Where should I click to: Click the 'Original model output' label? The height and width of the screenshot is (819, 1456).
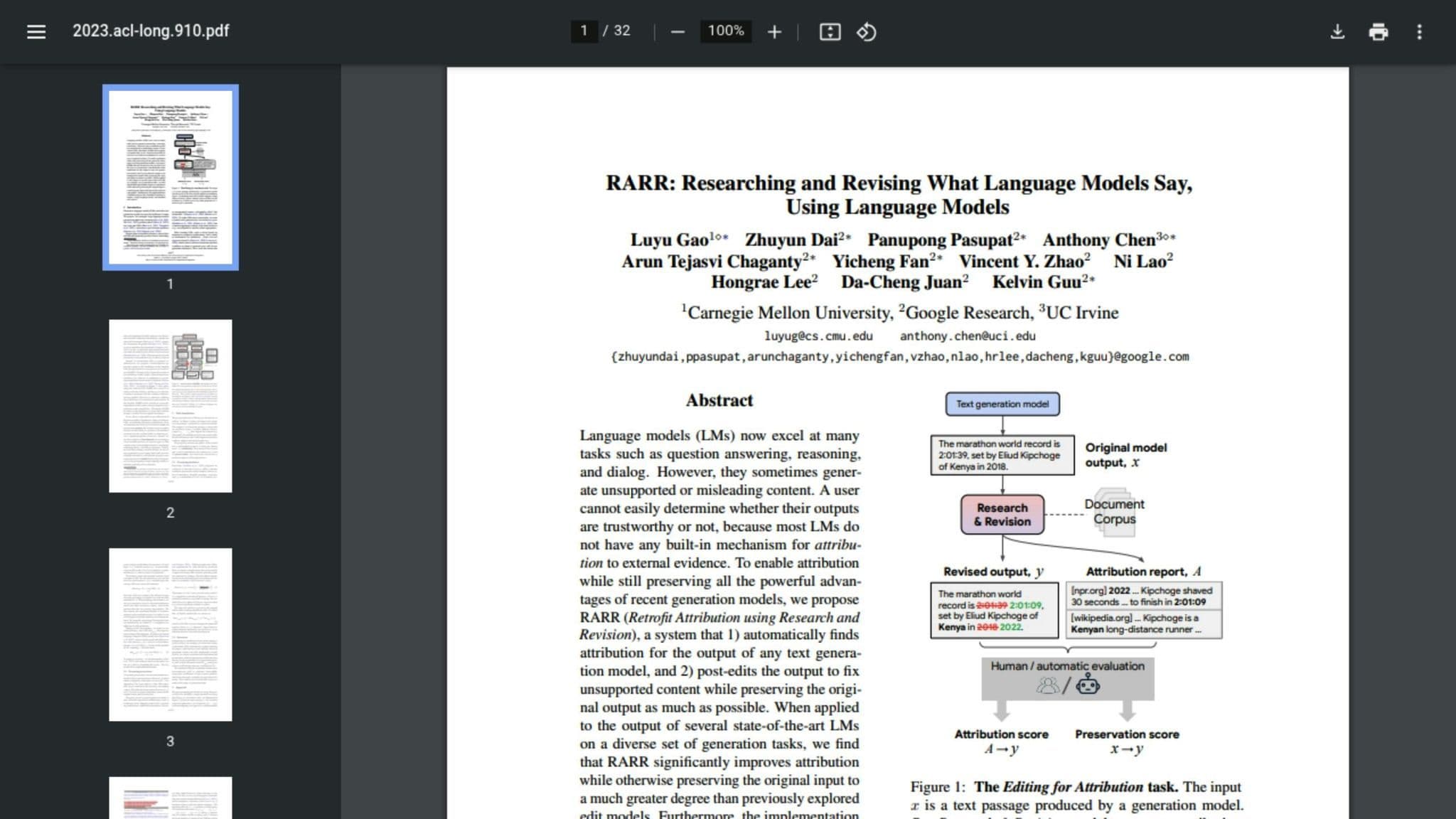pyautogui.click(x=1125, y=455)
